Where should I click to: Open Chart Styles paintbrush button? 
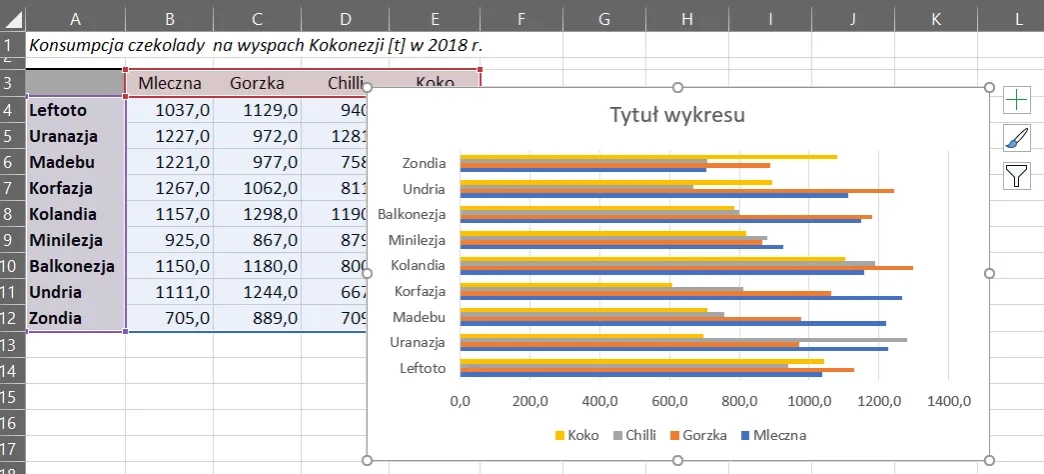[1016, 138]
